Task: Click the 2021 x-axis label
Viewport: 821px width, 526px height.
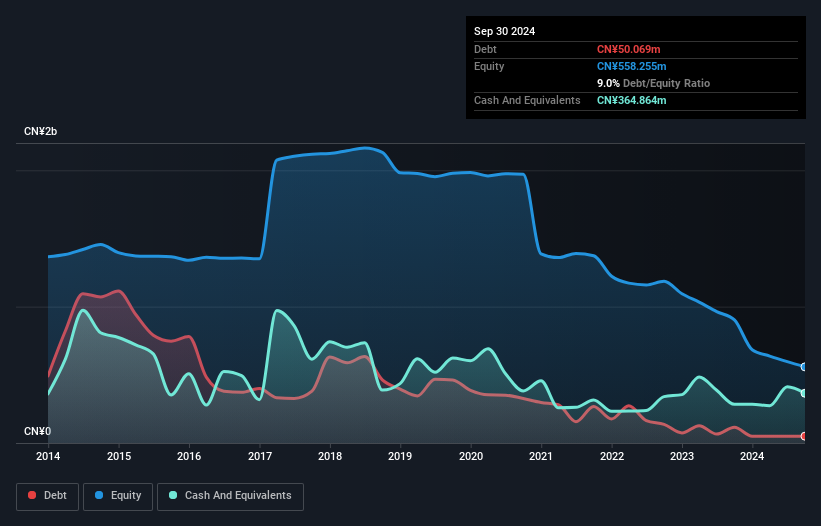Action: [541, 456]
